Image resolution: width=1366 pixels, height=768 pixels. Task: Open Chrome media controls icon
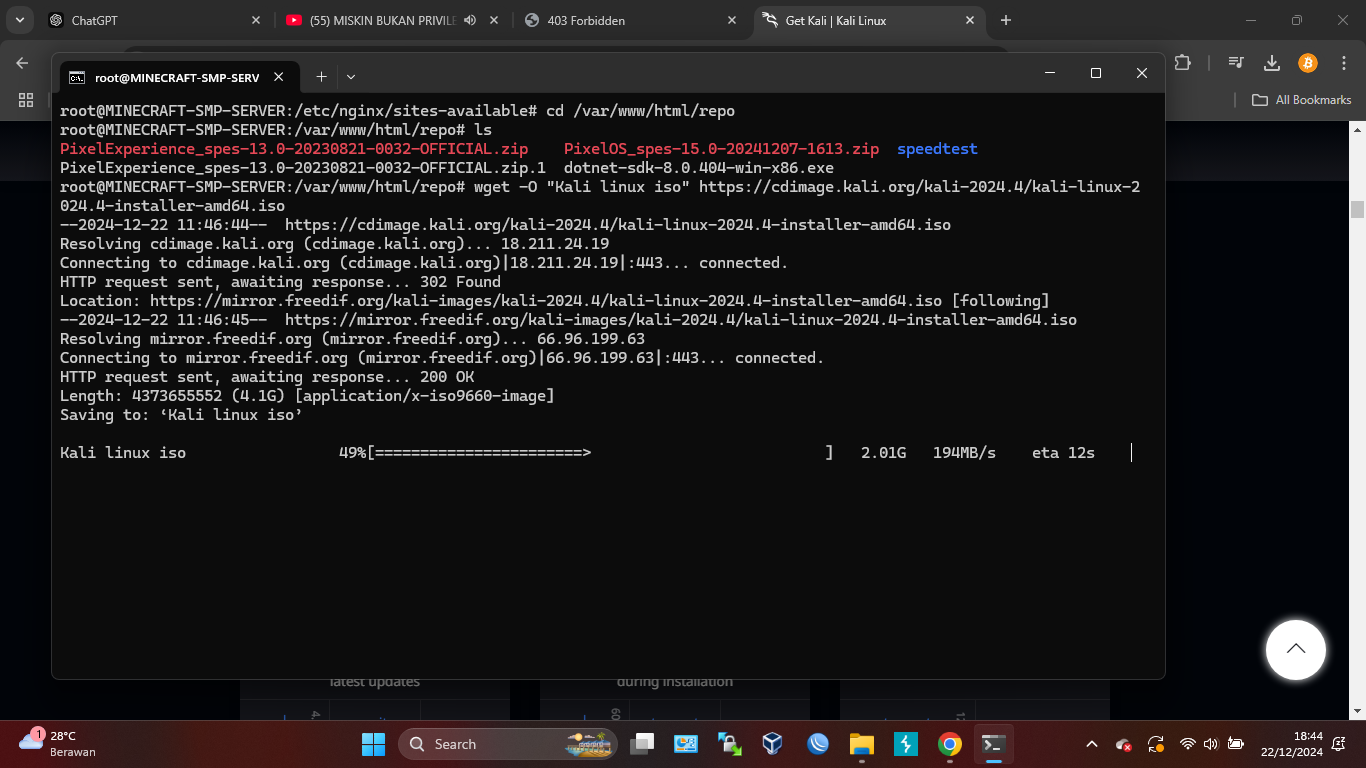pyautogui.click(x=1237, y=62)
